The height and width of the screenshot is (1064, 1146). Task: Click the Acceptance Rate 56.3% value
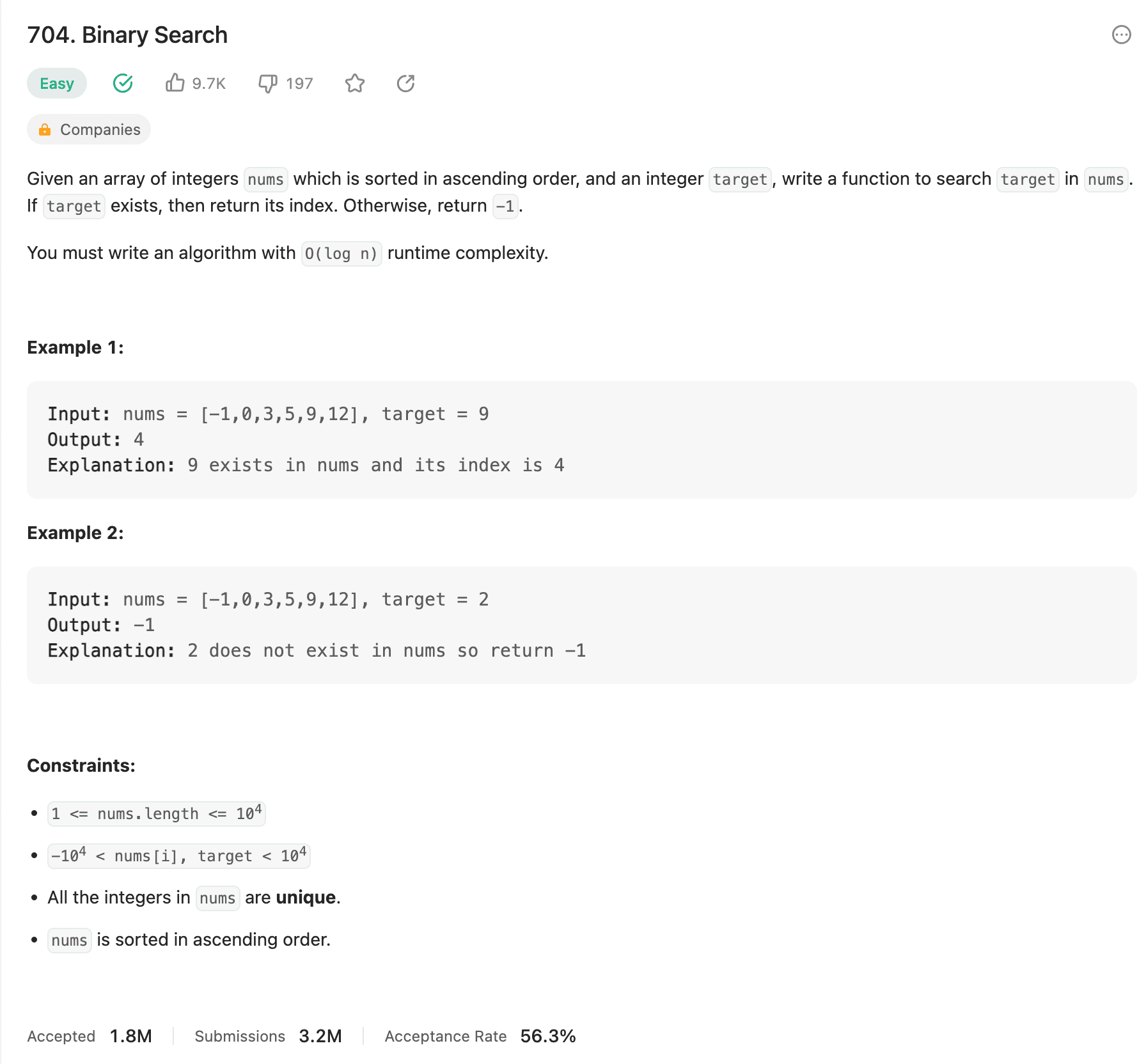[x=547, y=1036]
